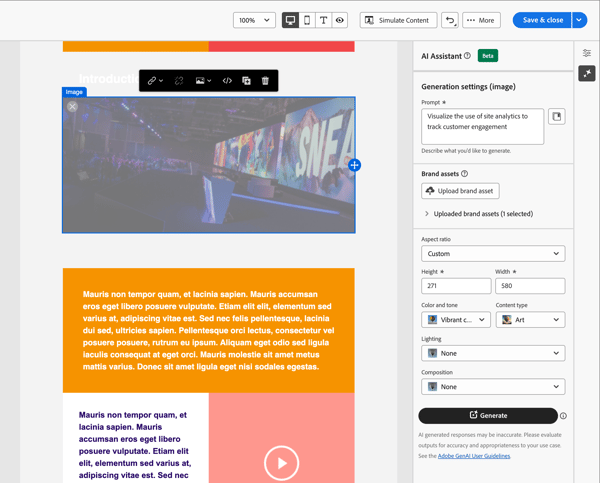This screenshot has height=483, width=600.
Task: Open the Aspect ratio Custom dropdown
Action: pos(493,254)
